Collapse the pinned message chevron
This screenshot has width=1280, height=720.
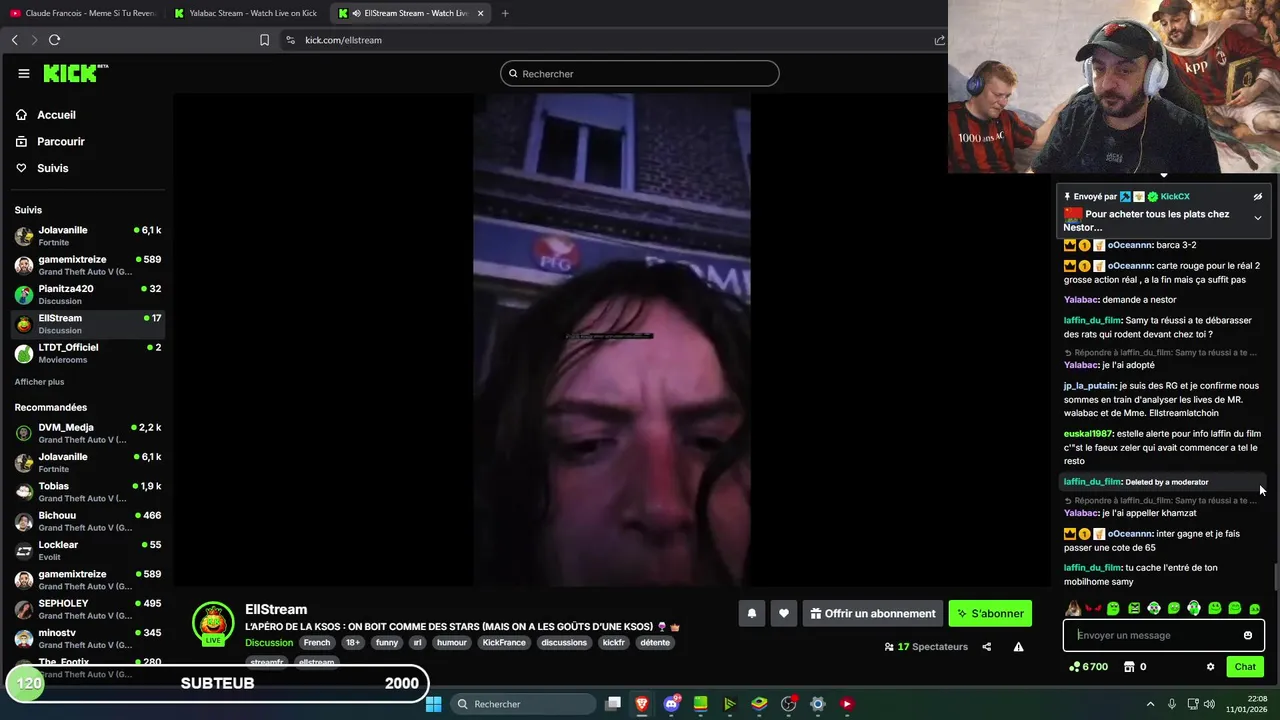(1258, 218)
